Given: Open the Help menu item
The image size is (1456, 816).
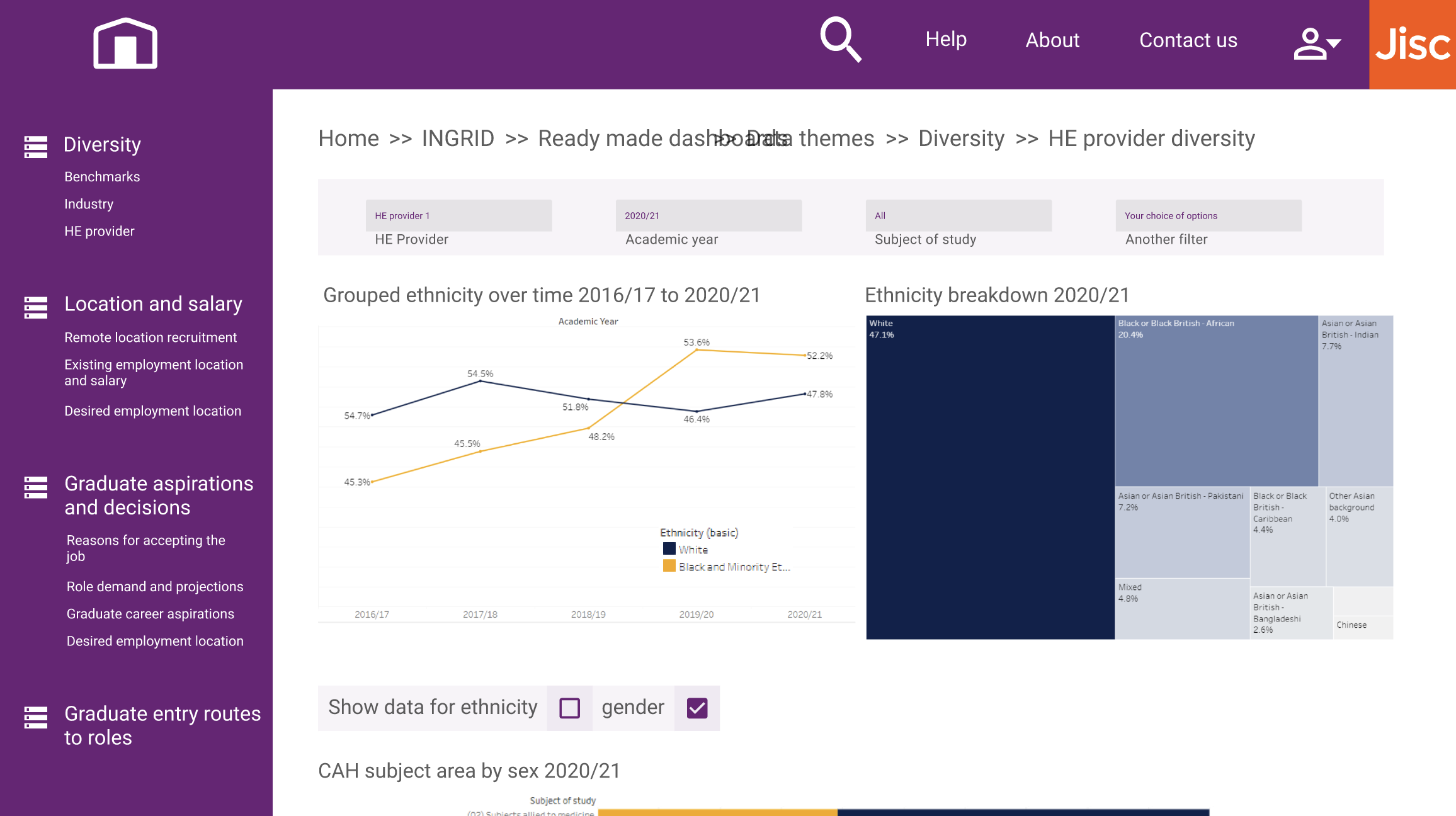Looking at the screenshot, I should tap(945, 40).
